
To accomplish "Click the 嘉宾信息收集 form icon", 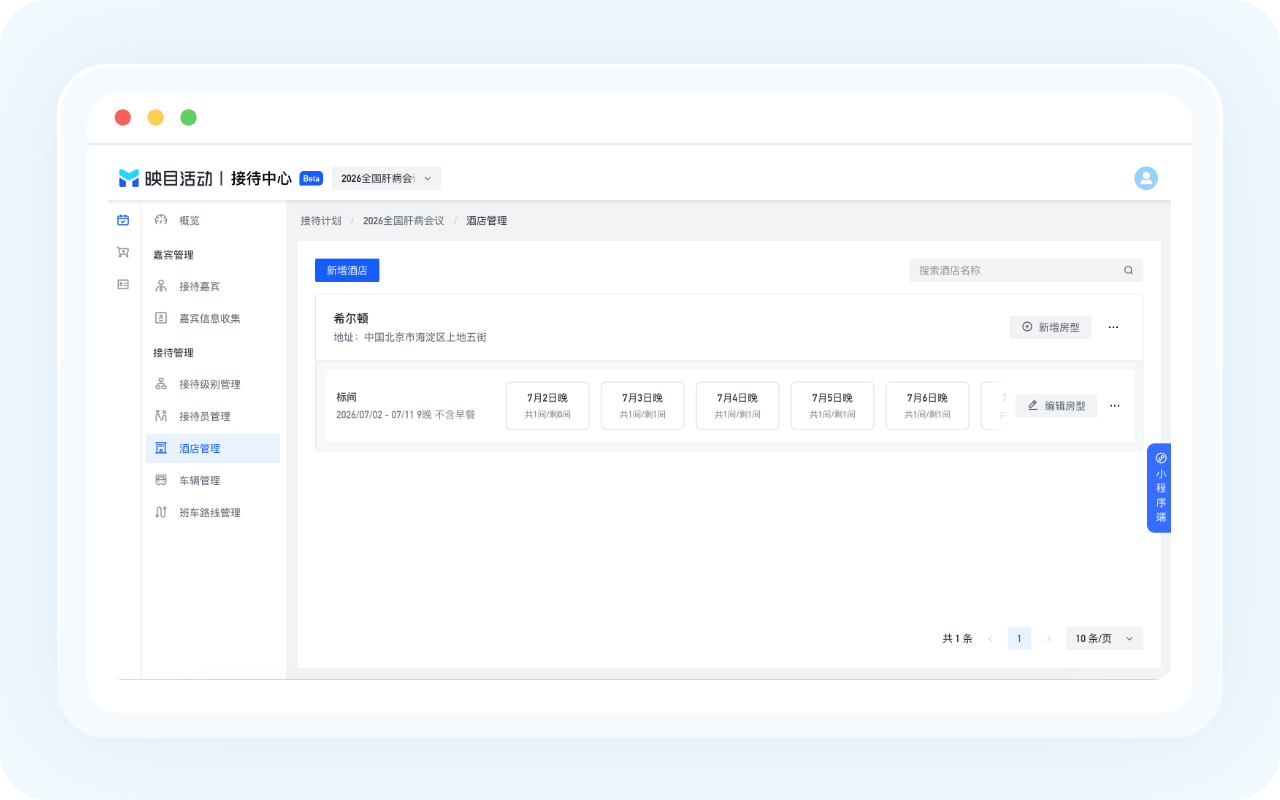I will point(161,318).
